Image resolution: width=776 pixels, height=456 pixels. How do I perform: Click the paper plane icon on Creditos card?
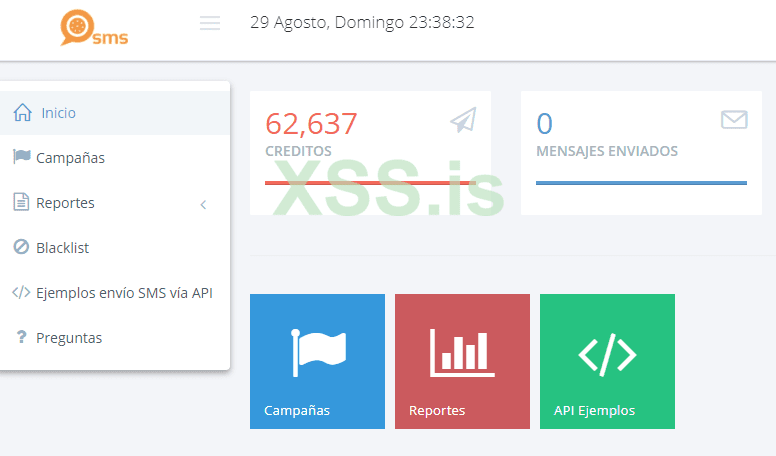click(463, 120)
